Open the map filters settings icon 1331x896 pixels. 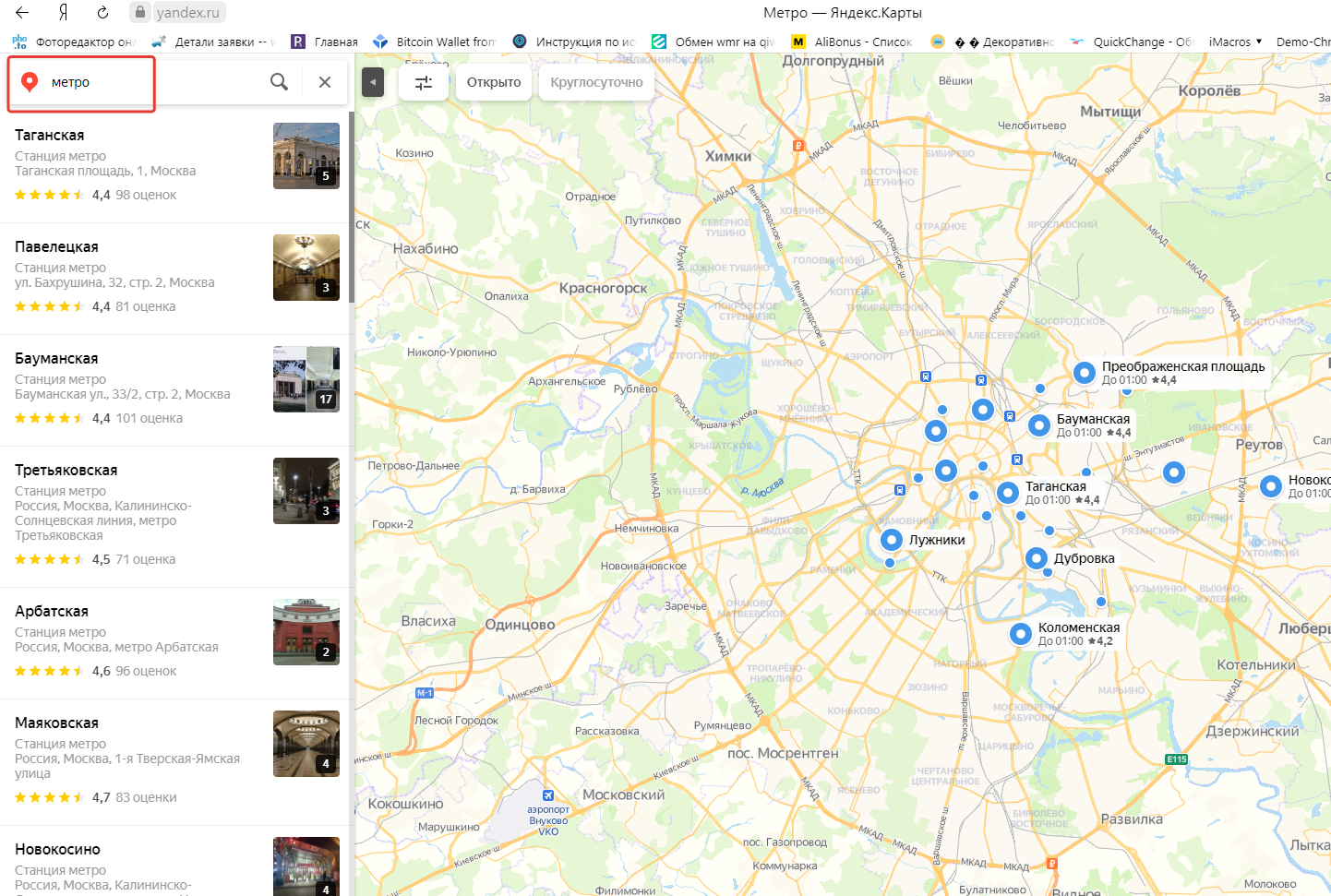click(x=424, y=82)
